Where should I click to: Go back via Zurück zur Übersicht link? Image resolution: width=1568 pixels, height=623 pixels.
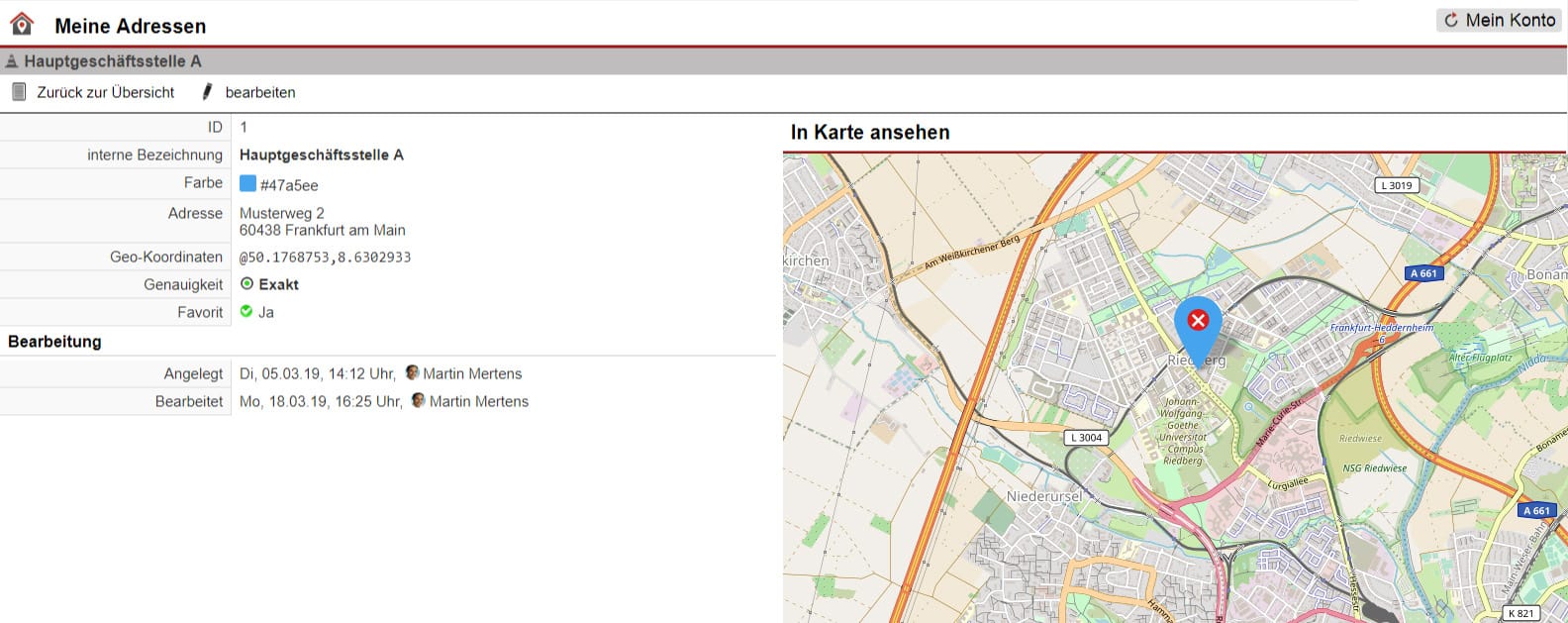click(105, 92)
